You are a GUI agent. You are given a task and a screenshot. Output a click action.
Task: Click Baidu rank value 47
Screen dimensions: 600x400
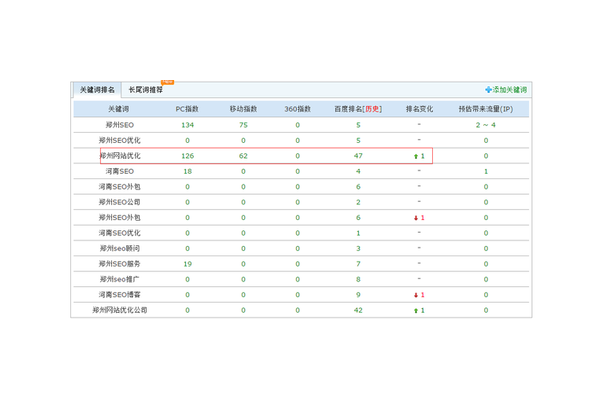(x=358, y=156)
